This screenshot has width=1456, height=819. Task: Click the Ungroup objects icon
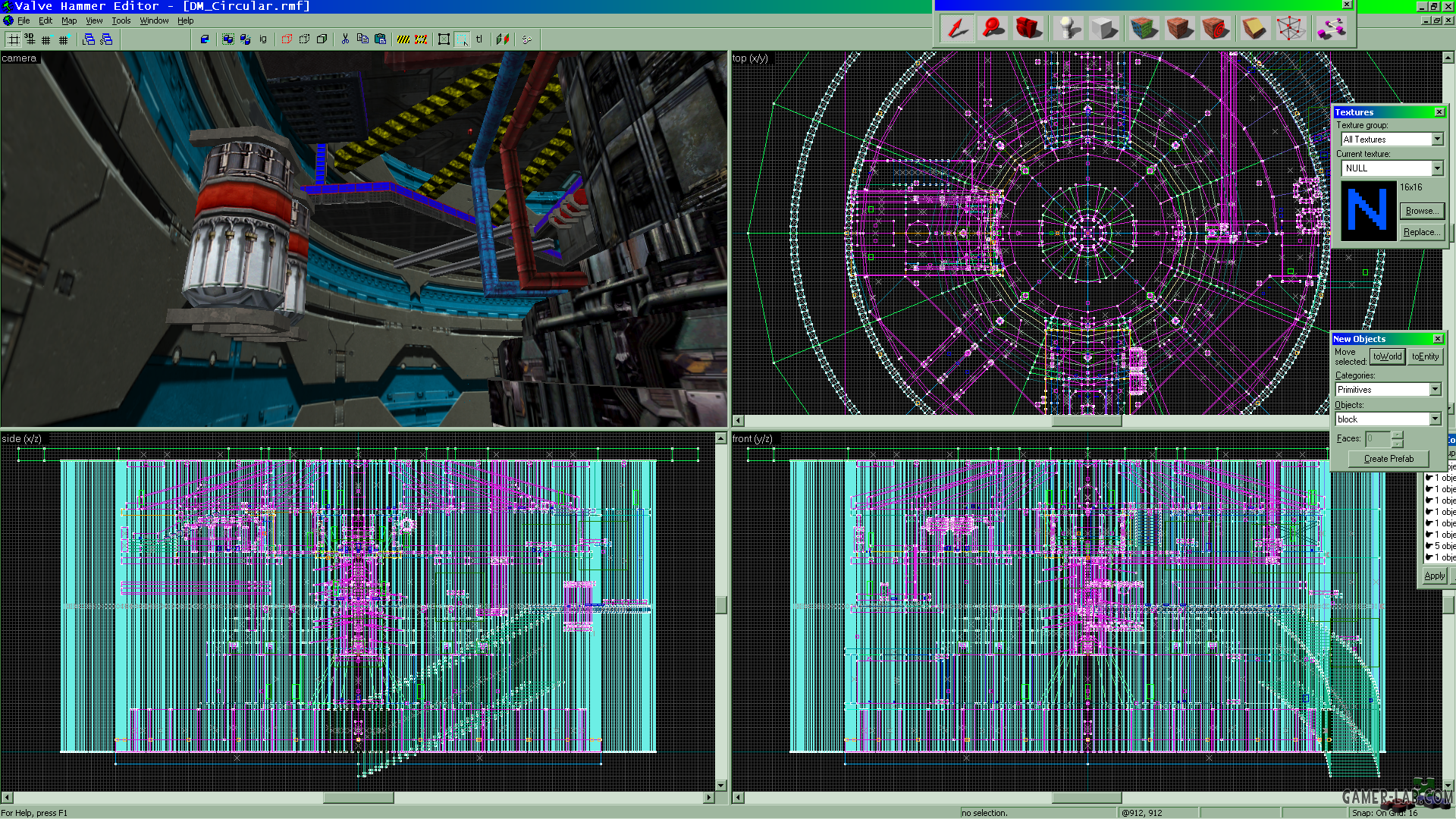(x=245, y=39)
